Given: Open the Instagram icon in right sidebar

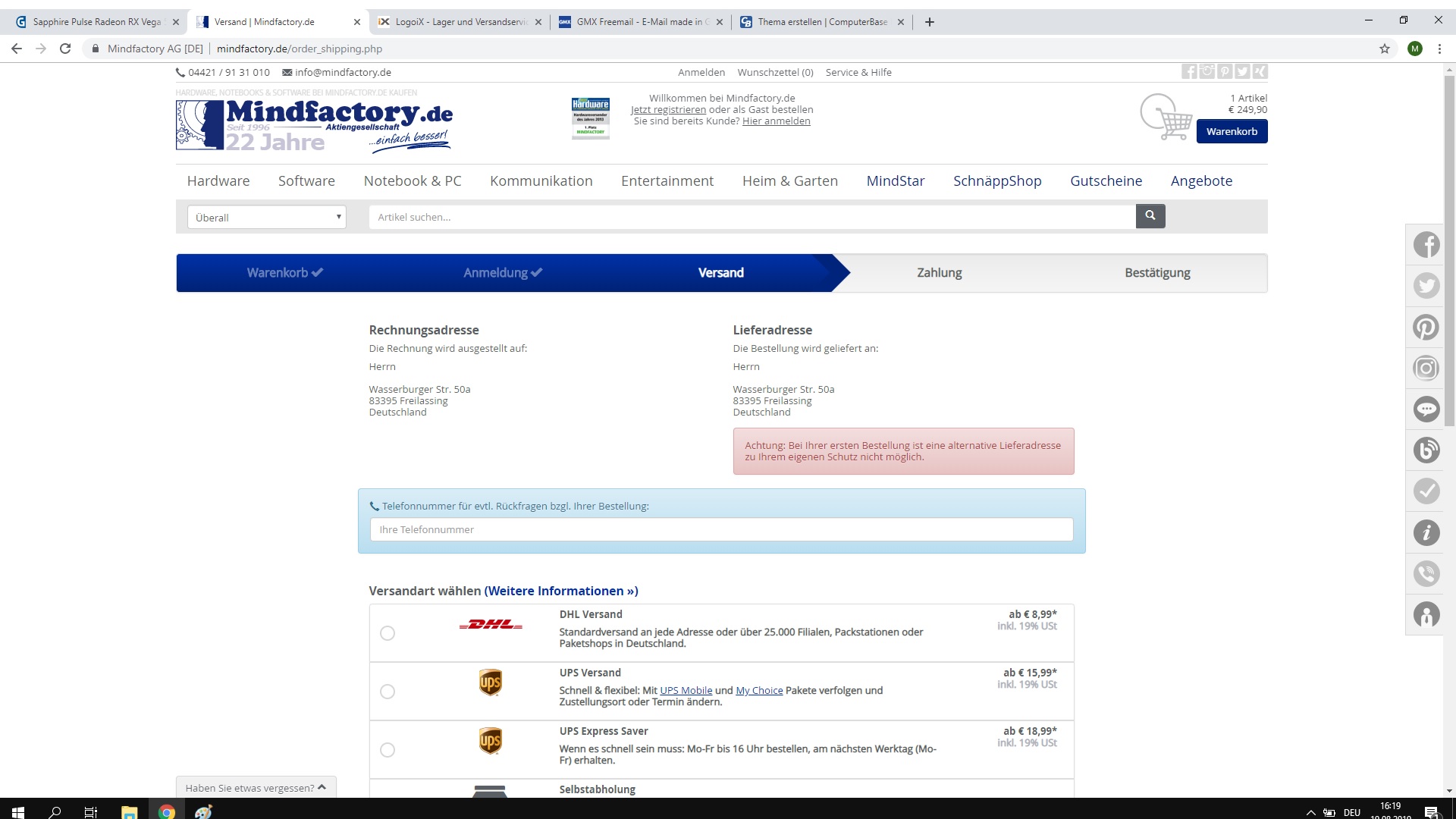Looking at the screenshot, I should [1426, 368].
